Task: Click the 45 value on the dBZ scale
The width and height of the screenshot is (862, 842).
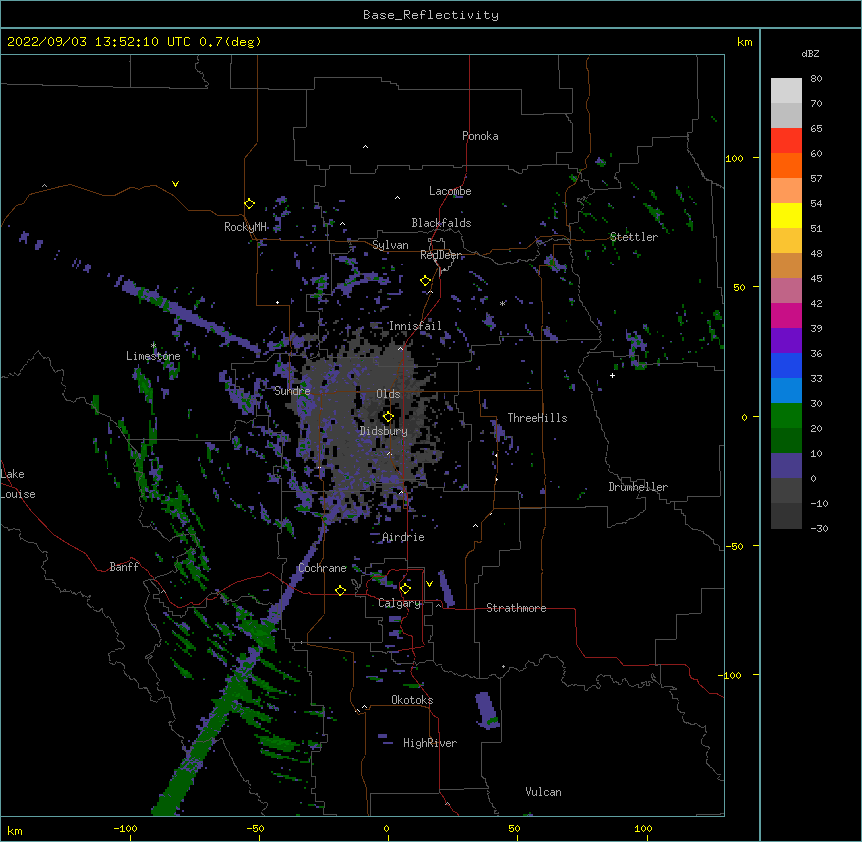Action: (x=816, y=279)
